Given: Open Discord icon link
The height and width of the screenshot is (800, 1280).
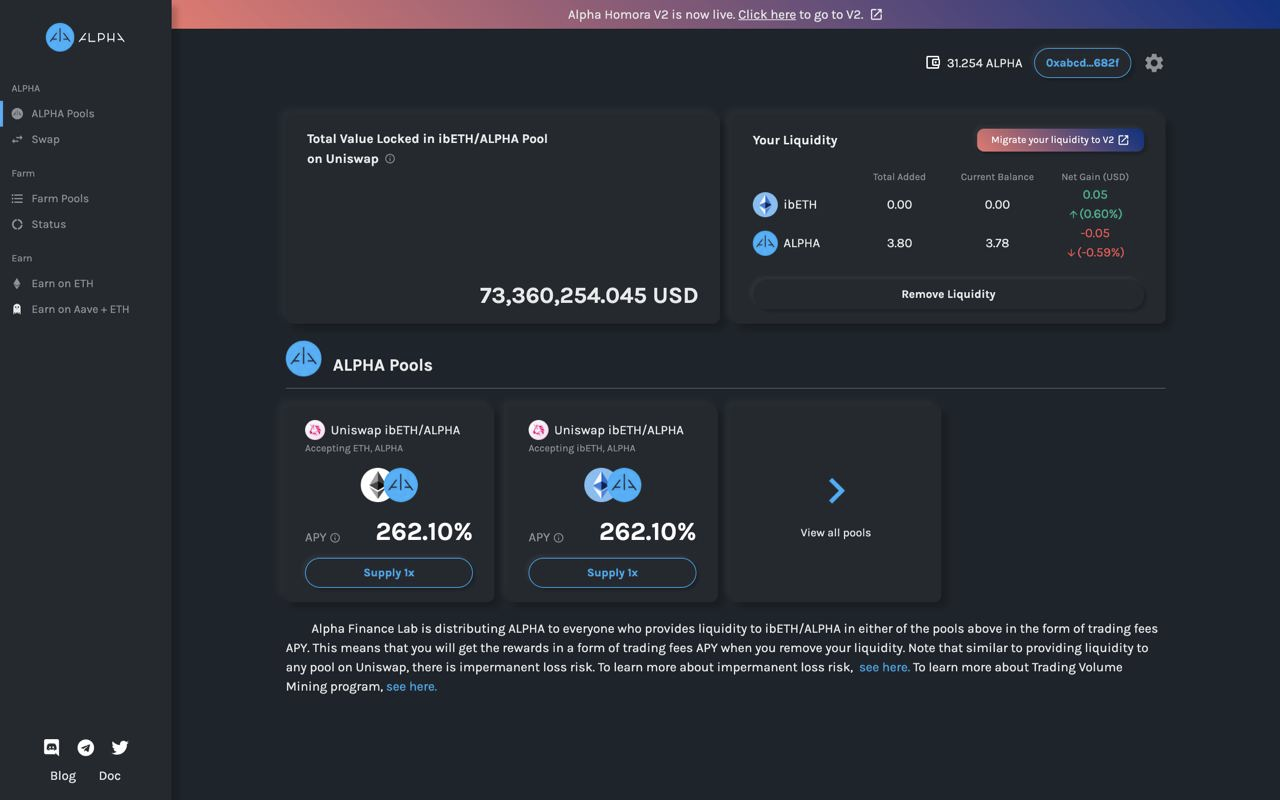Looking at the screenshot, I should (52, 747).
